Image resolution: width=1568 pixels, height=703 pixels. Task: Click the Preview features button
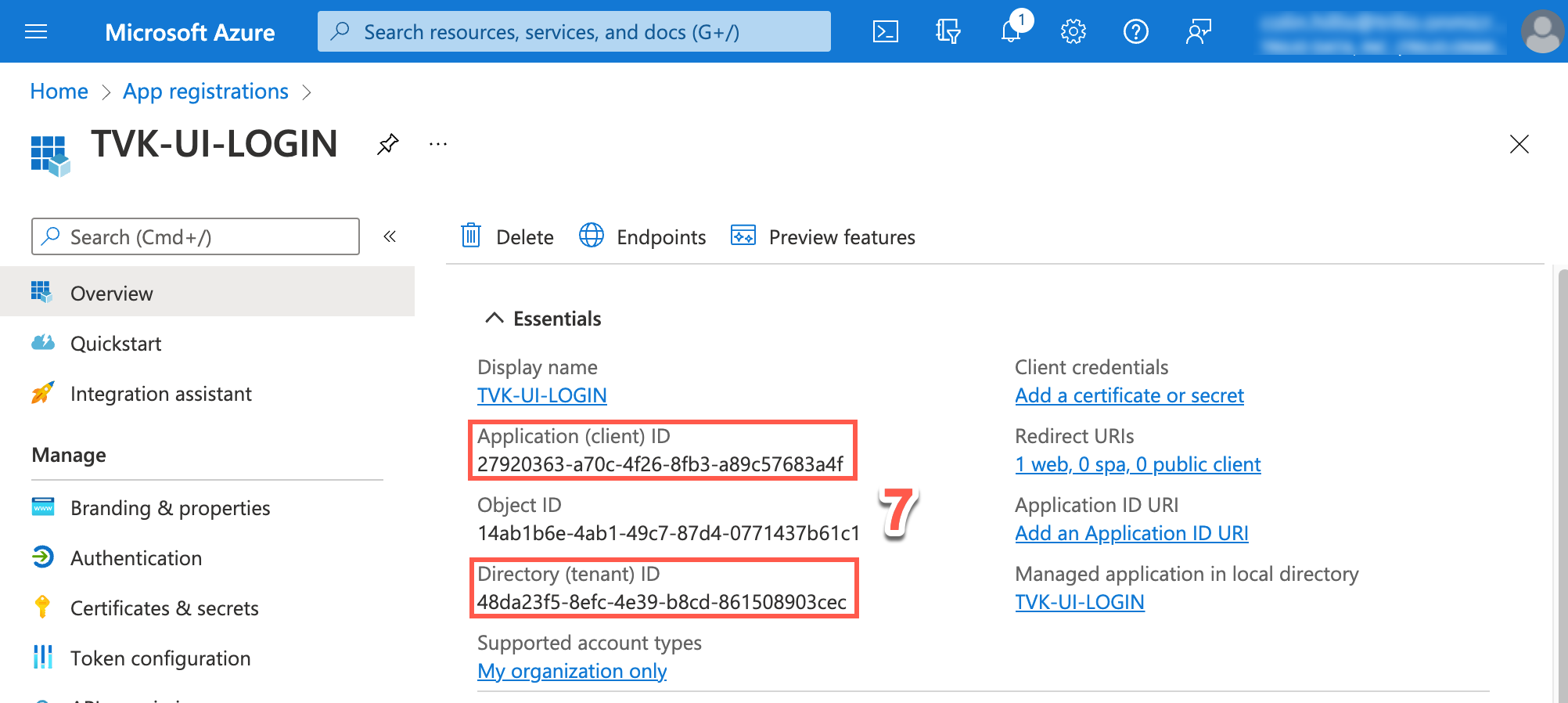pos(823,236)
